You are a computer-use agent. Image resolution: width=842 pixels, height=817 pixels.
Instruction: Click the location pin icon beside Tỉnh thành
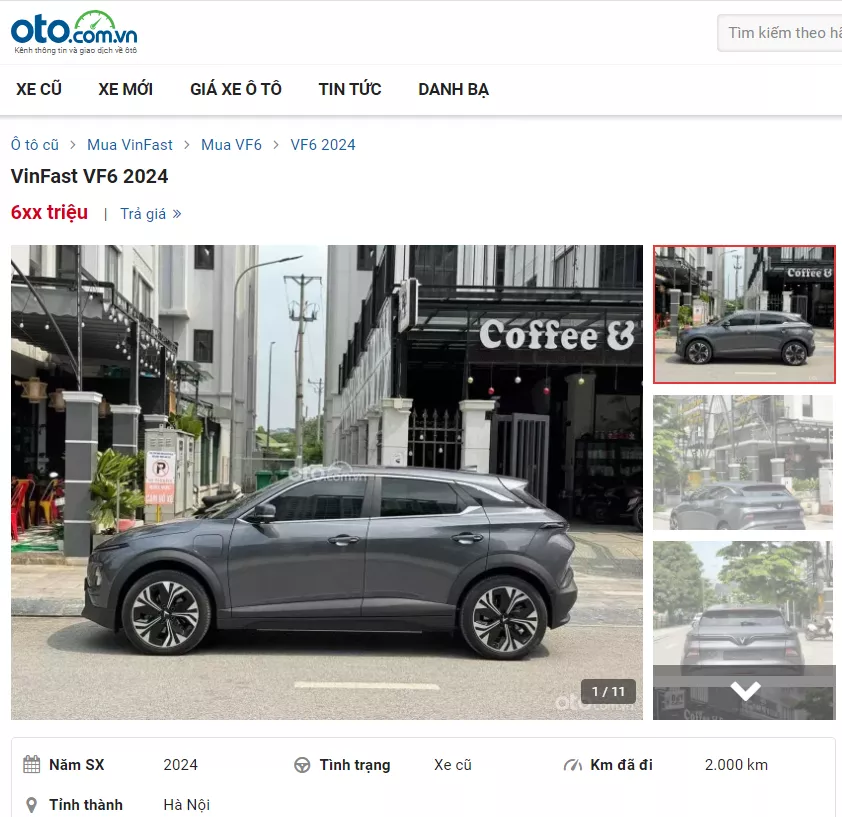31,805
